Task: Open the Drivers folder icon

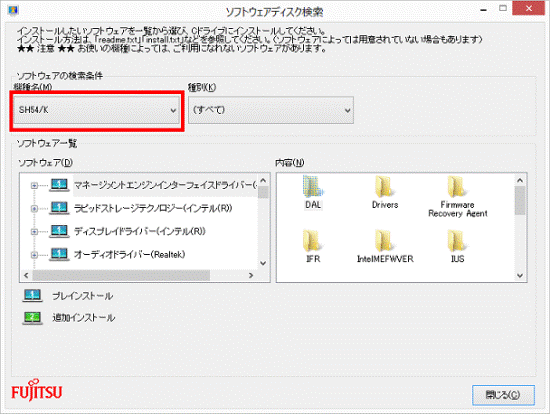Action: click(x=385, y=187)
